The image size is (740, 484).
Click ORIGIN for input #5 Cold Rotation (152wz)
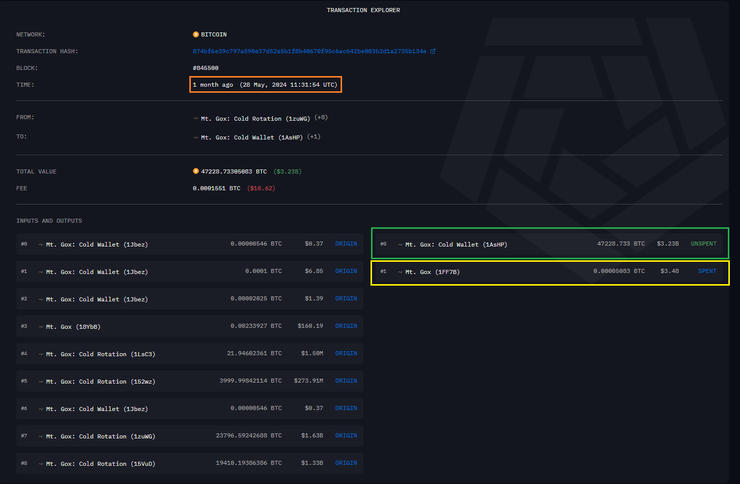tap(346, 381)
